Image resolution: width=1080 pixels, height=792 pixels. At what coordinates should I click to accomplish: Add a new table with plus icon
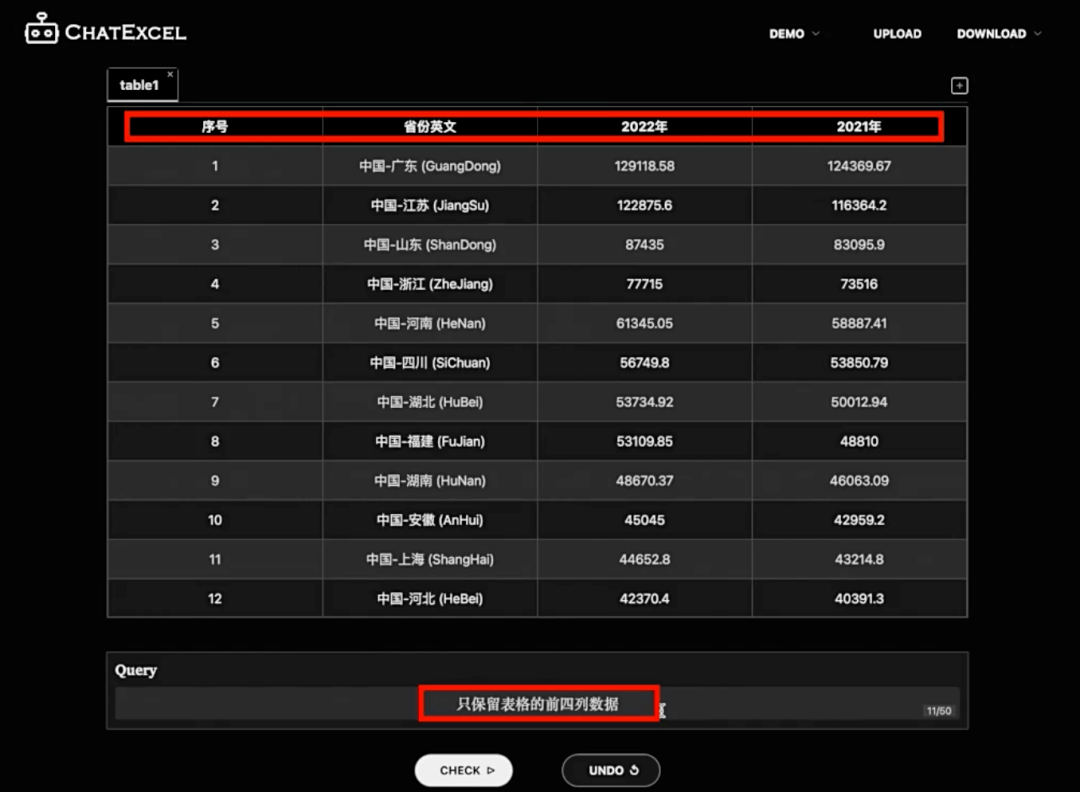959,86
